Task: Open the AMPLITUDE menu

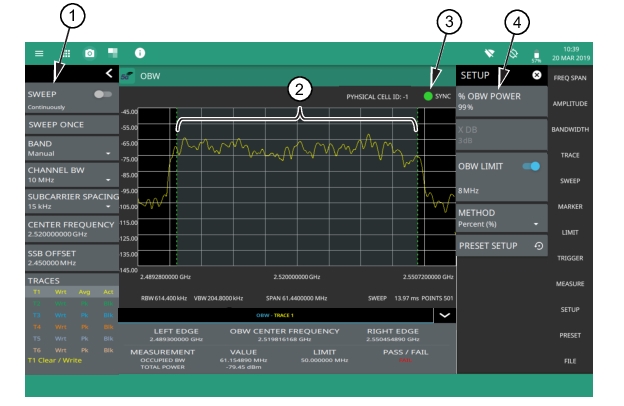Action: coord(570,103)
